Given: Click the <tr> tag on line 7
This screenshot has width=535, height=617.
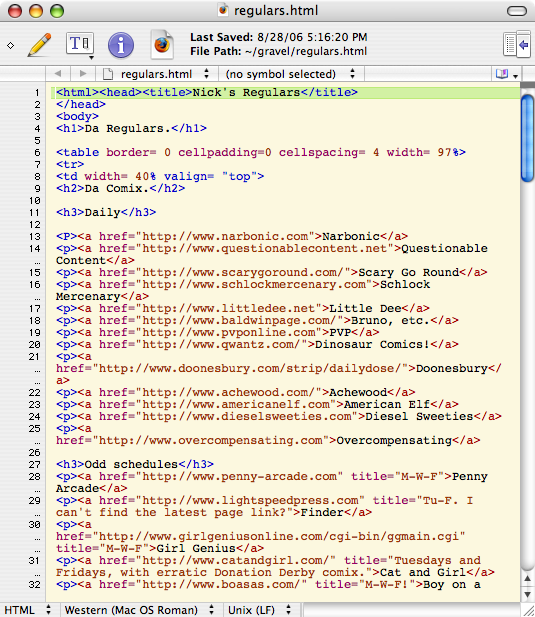Looking at the screenshot, I should click(x=70, y=164).
